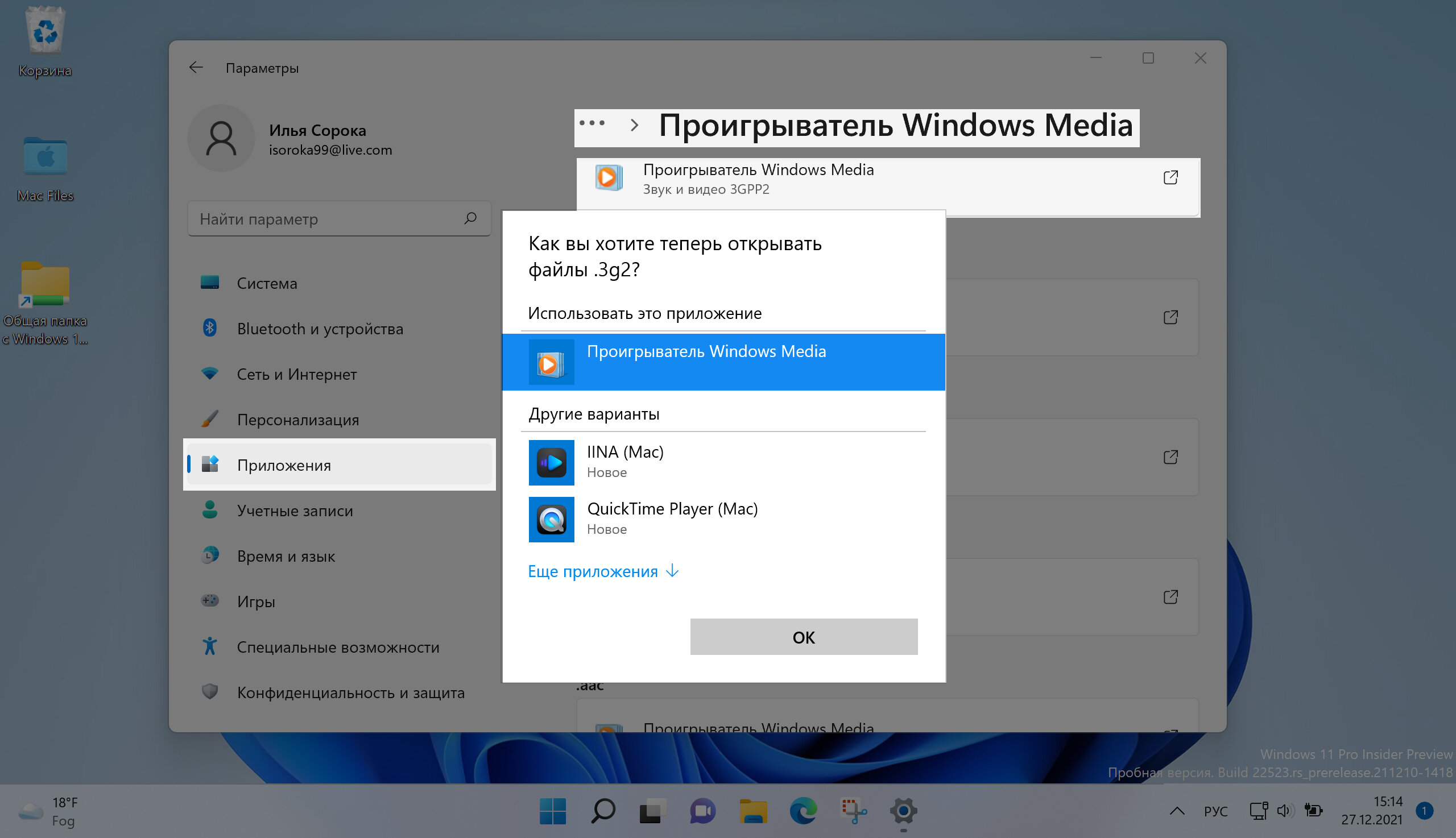1456x838 pixels.
Task: Confirm with the OK button
Action: (x=804, y=637)
